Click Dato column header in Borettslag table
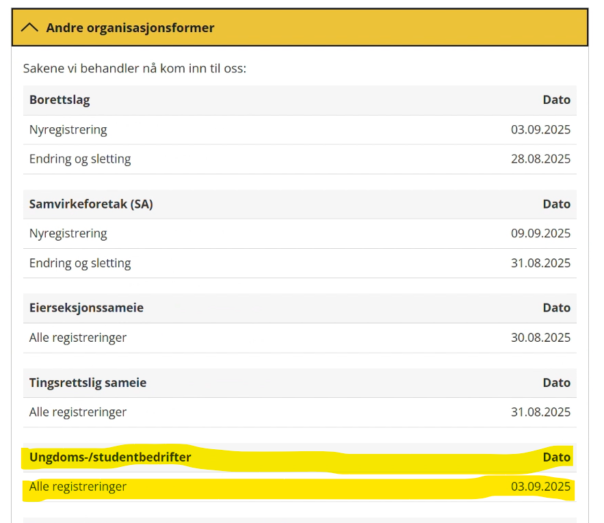 557,100
